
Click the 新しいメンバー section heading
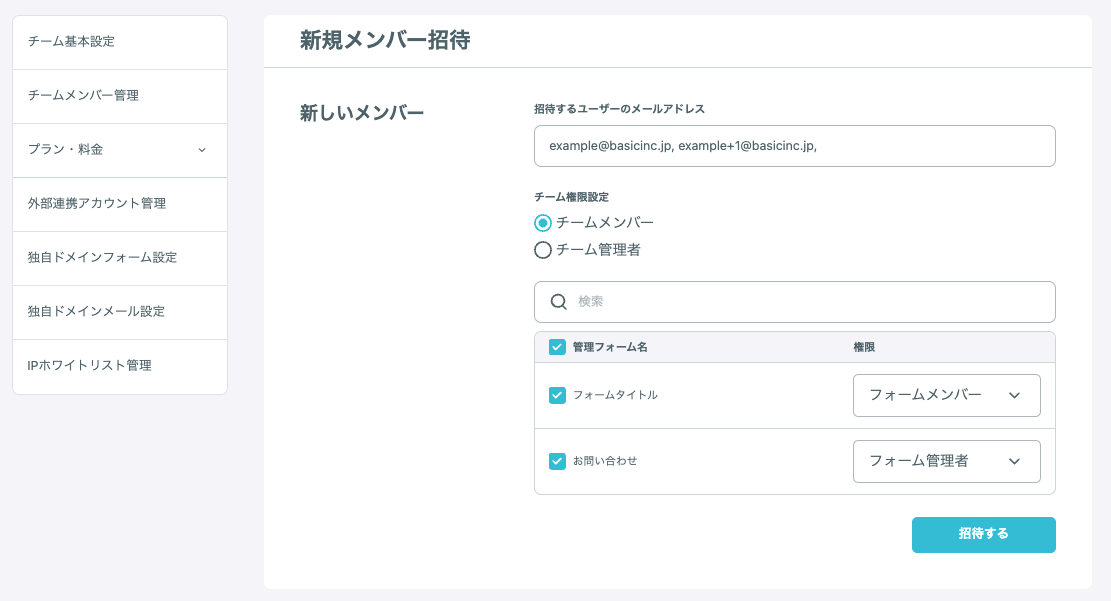click(361, 113)
